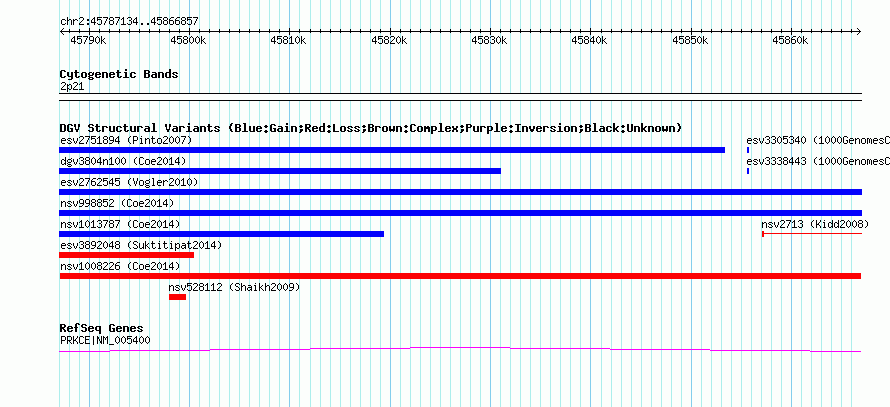
Task: Click the small blue esv3338443 marker
Action: (748, 171)
